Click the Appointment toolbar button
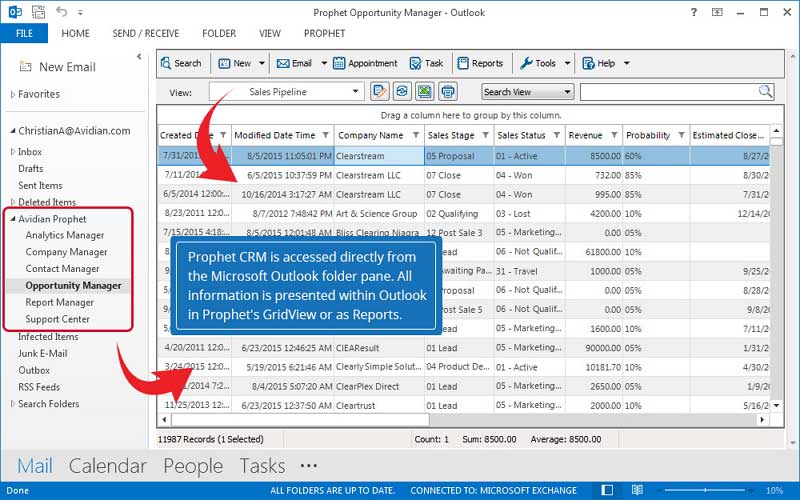 365,63
